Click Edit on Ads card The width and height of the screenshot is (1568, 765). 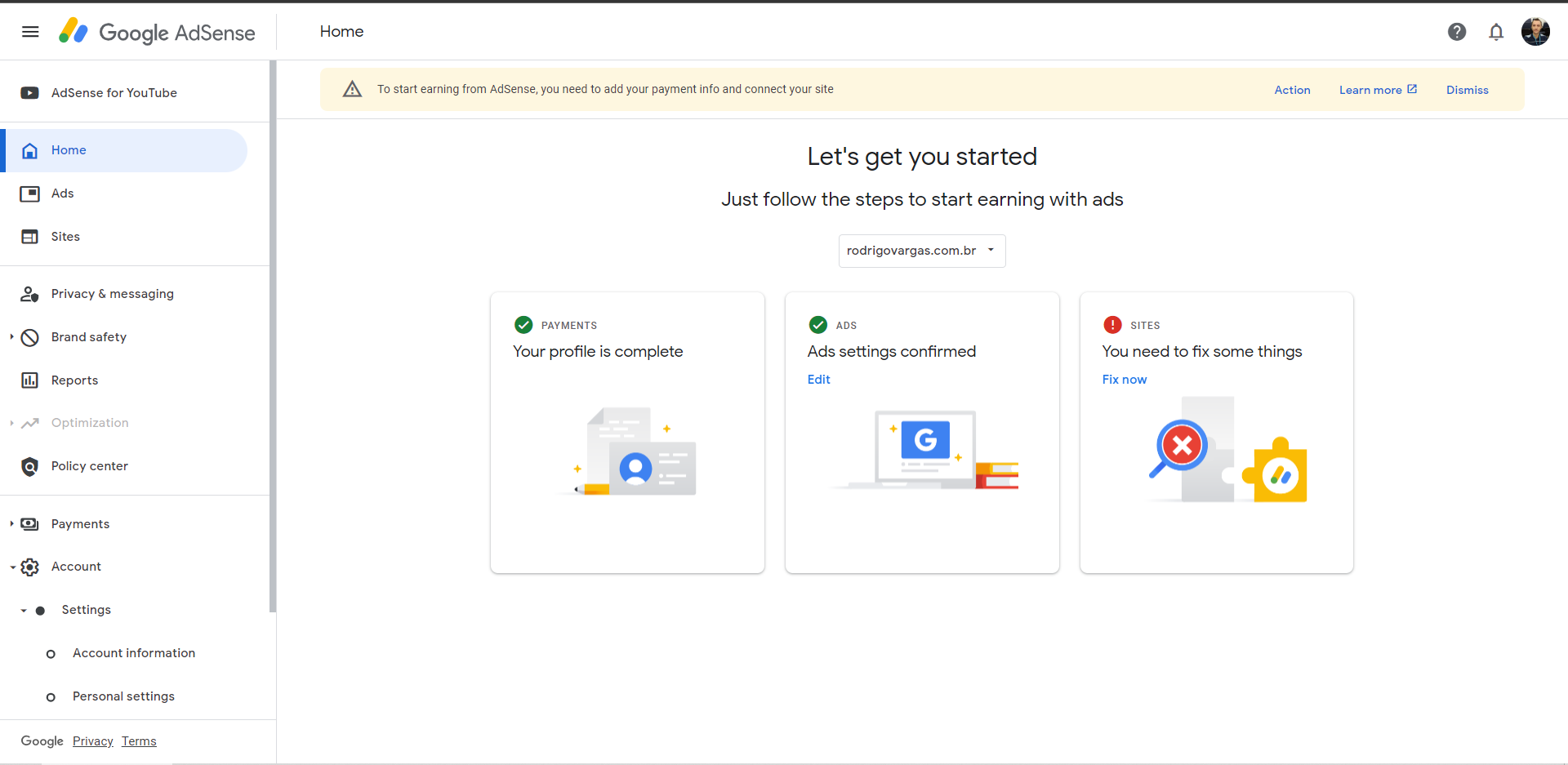click(x=818, y=379)
